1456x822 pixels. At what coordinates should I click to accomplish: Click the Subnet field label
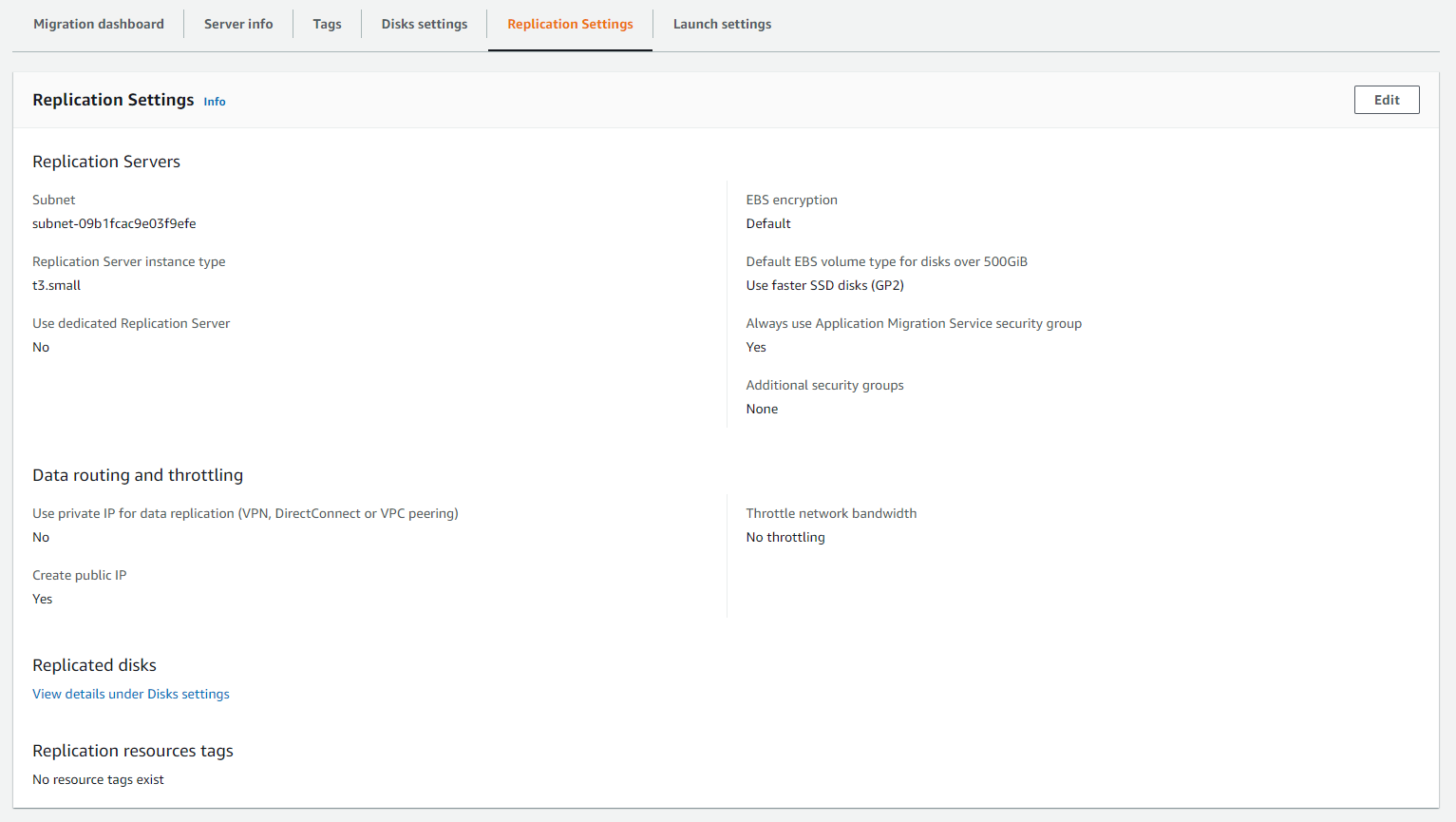point(54,200)
